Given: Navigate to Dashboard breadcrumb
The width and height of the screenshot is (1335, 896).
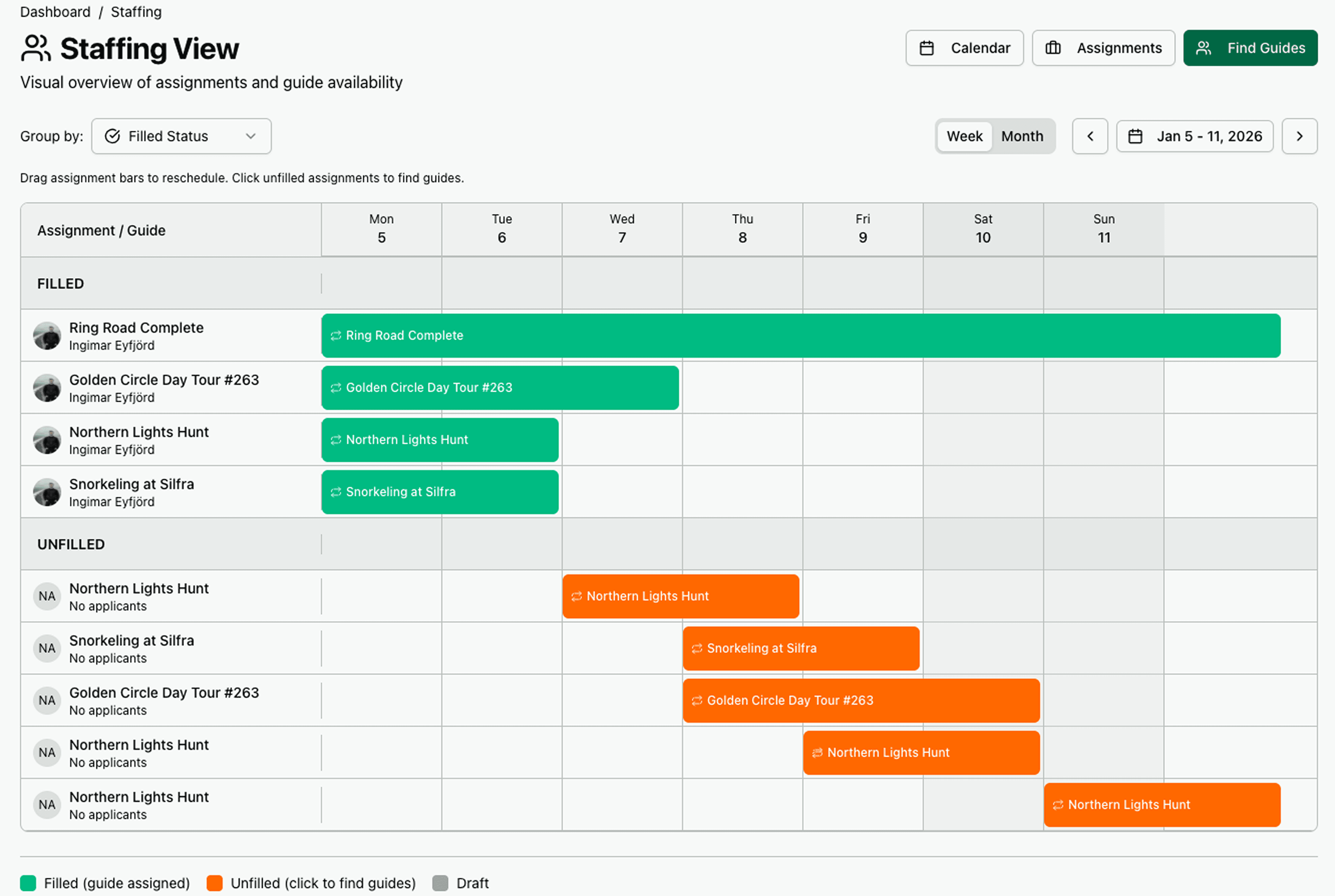Looking at the screenshot, I should (x=55, y=12).
